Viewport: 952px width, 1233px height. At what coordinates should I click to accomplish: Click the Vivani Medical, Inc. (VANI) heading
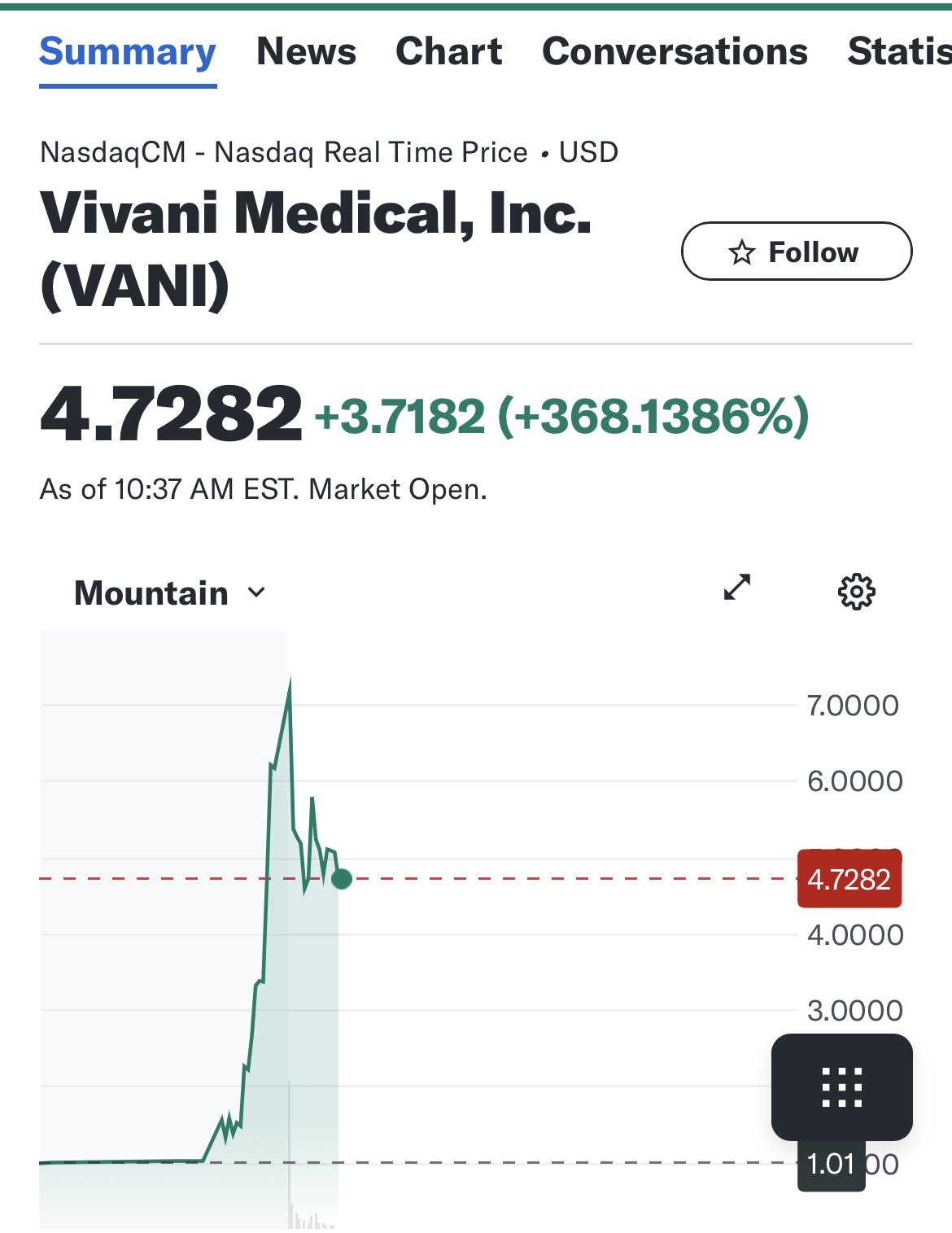pyautogui.click(x=316, y=249)
